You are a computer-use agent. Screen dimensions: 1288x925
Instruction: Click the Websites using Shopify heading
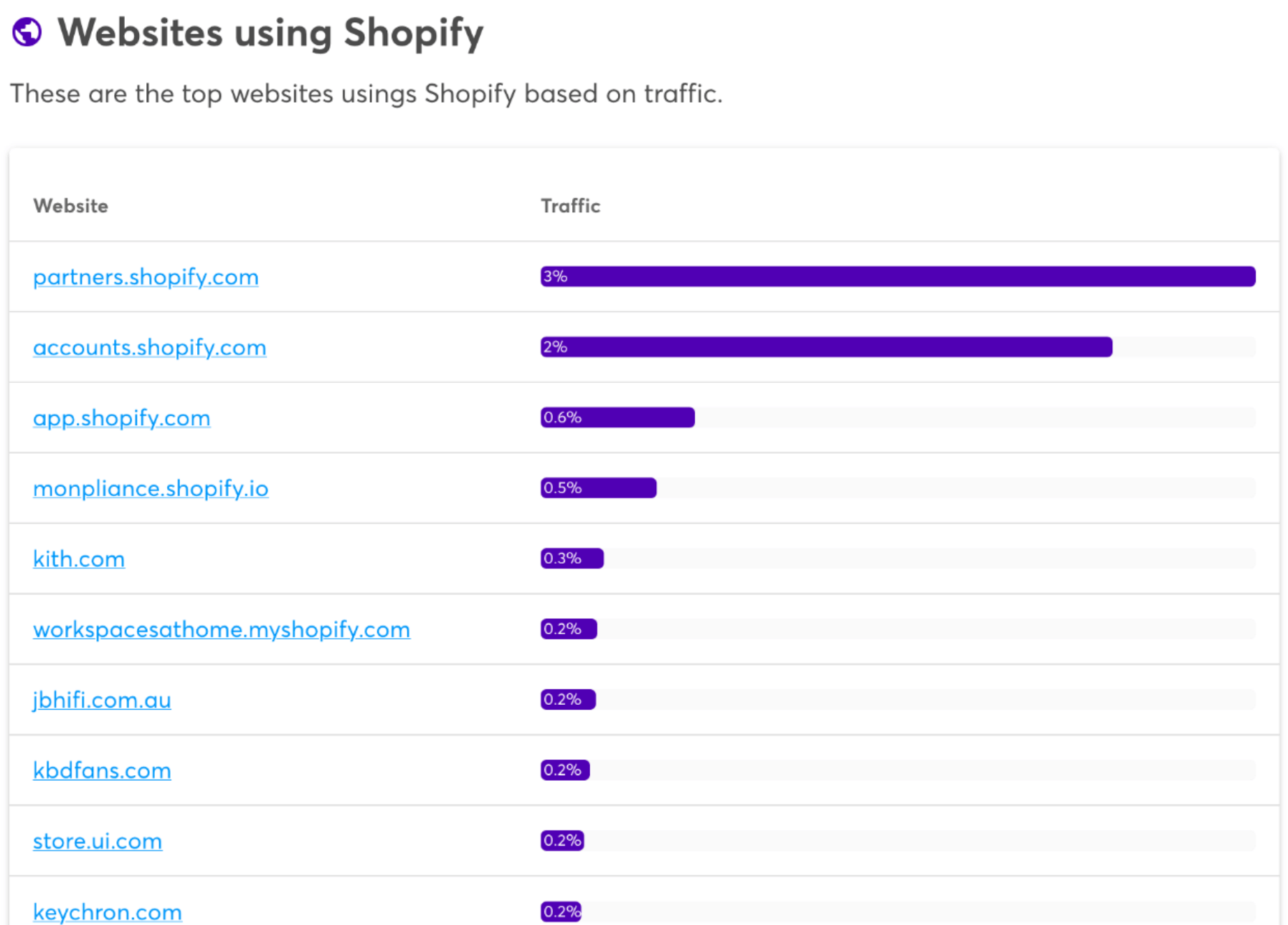point(270,33)
